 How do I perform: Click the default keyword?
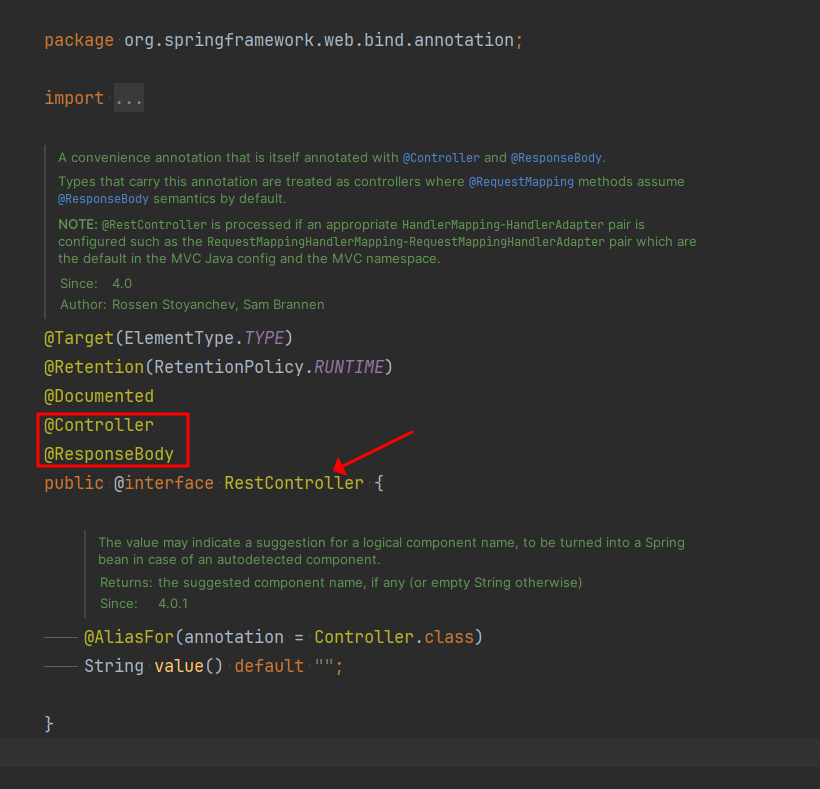click(269, 666)
